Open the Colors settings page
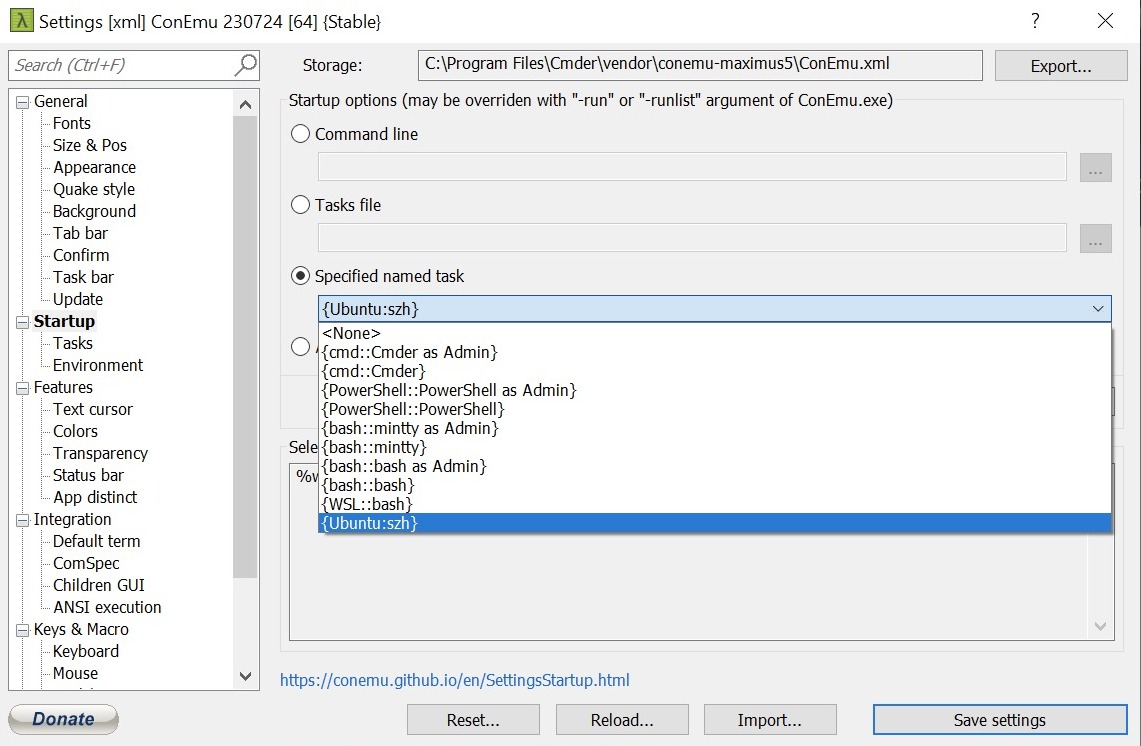 pyautogui.click(x=75, y=432)
